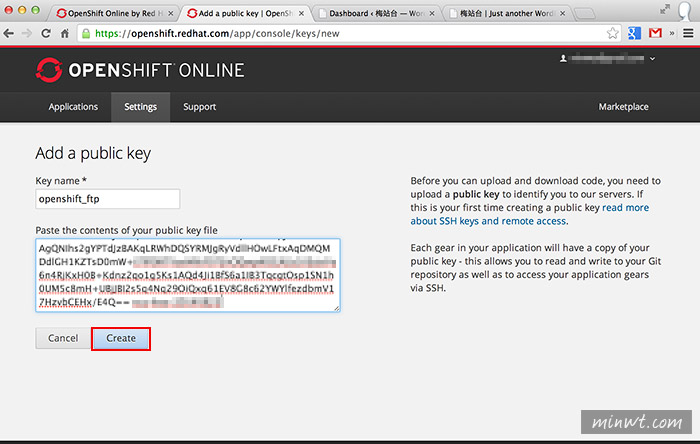700x444 pixels.
Task: Click the 'Key name *' label
Action: coord(61,181)
